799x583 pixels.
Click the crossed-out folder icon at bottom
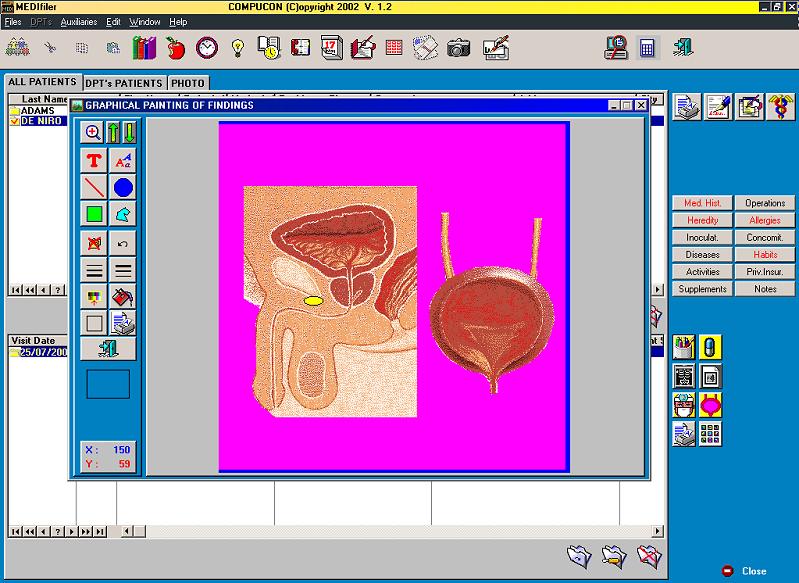coord(649,557)
